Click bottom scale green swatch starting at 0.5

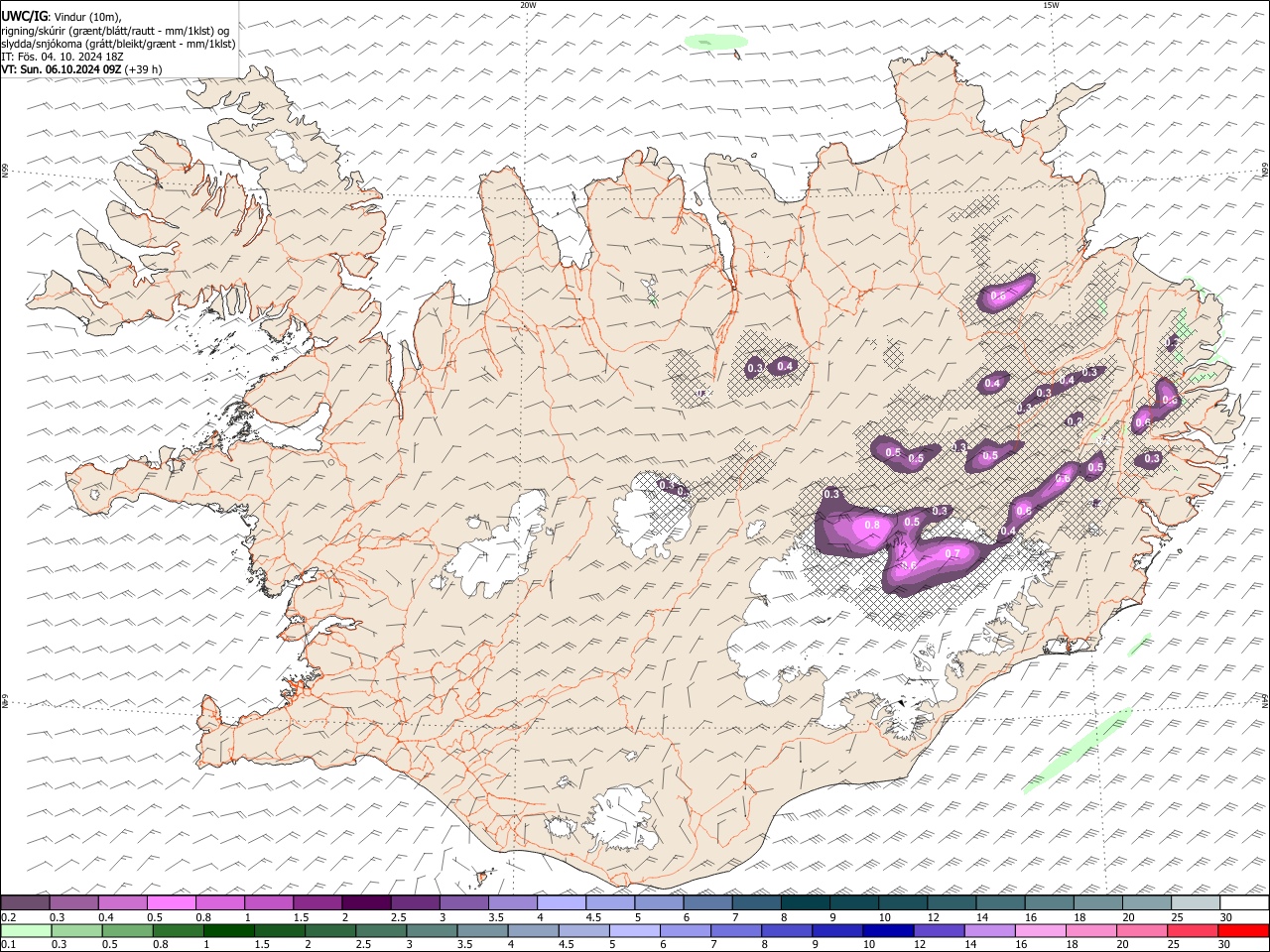click(127, 930)
